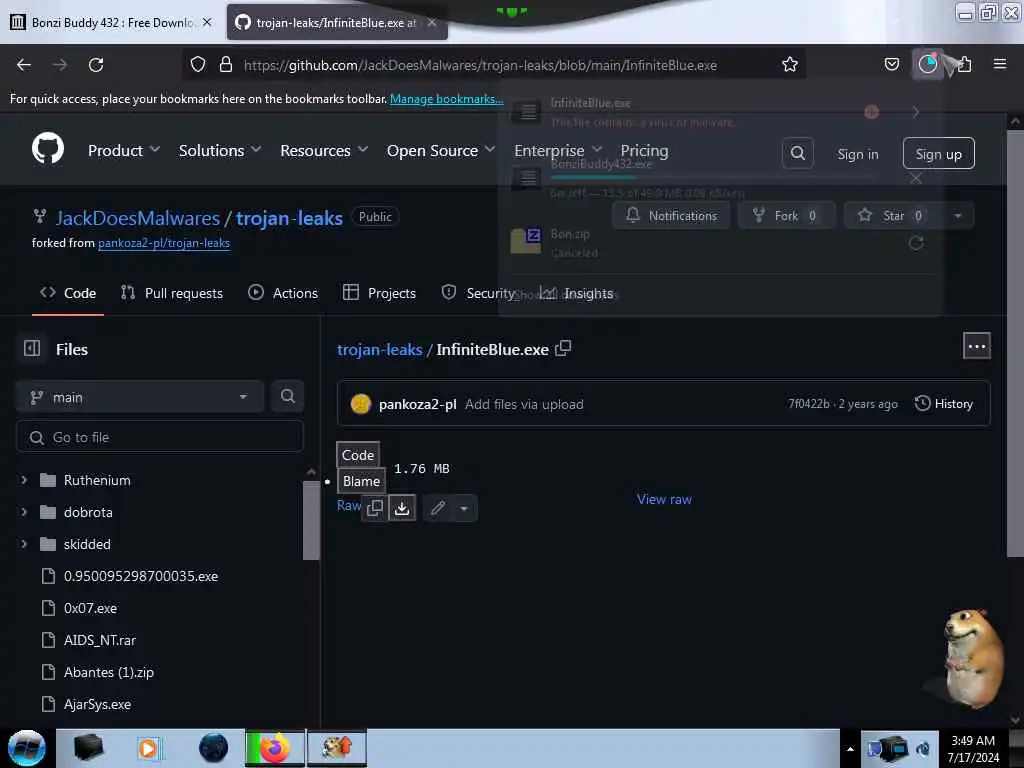Close the trojan-leaks InfiniteBlue.exe tab
This screenshot has height=768, width=1024.
coord(432,22)
